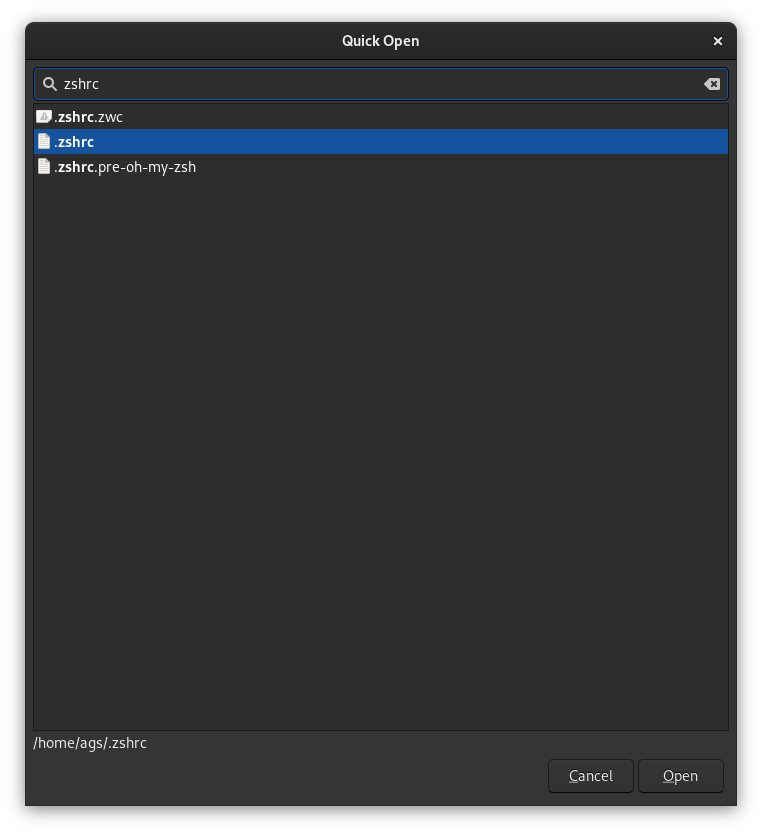The height and width of the screenshot is (834, 762).
Task: Select the .zshrc.zwc result
Action: pyautogui.click(x=381, y=116)
